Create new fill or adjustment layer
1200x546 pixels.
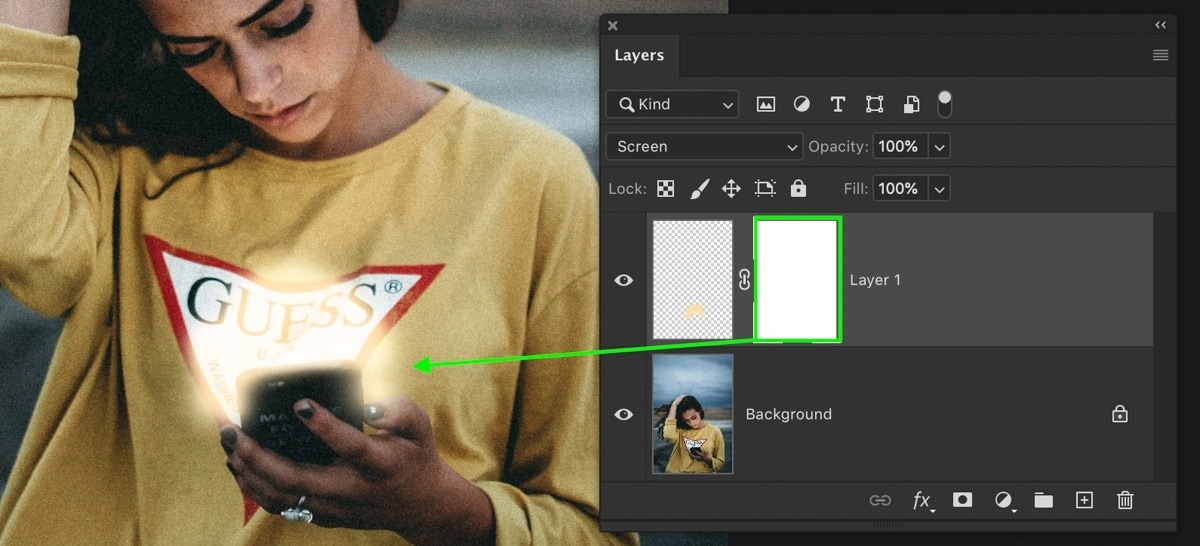[x=1003, y=500]
